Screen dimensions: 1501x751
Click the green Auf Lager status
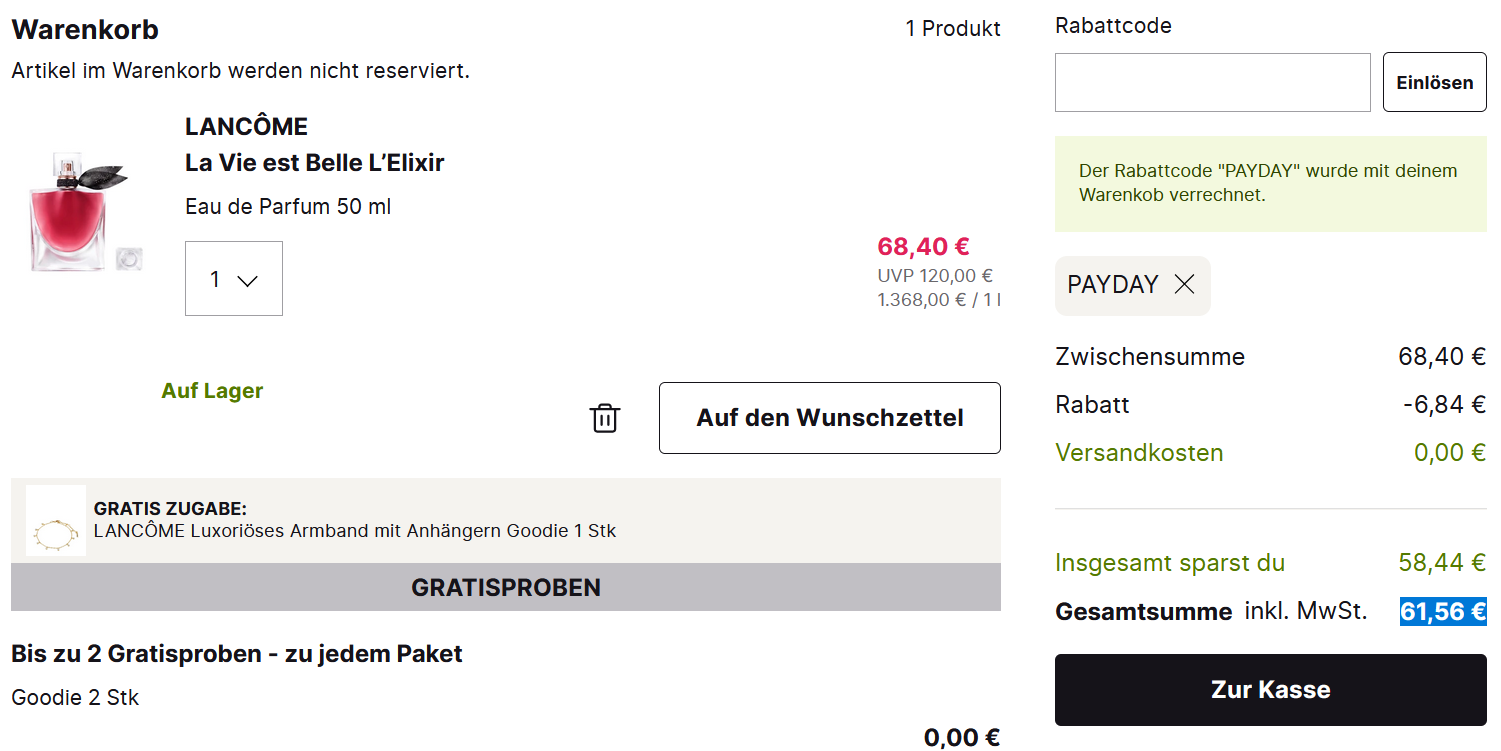click(x=212, y=391)
